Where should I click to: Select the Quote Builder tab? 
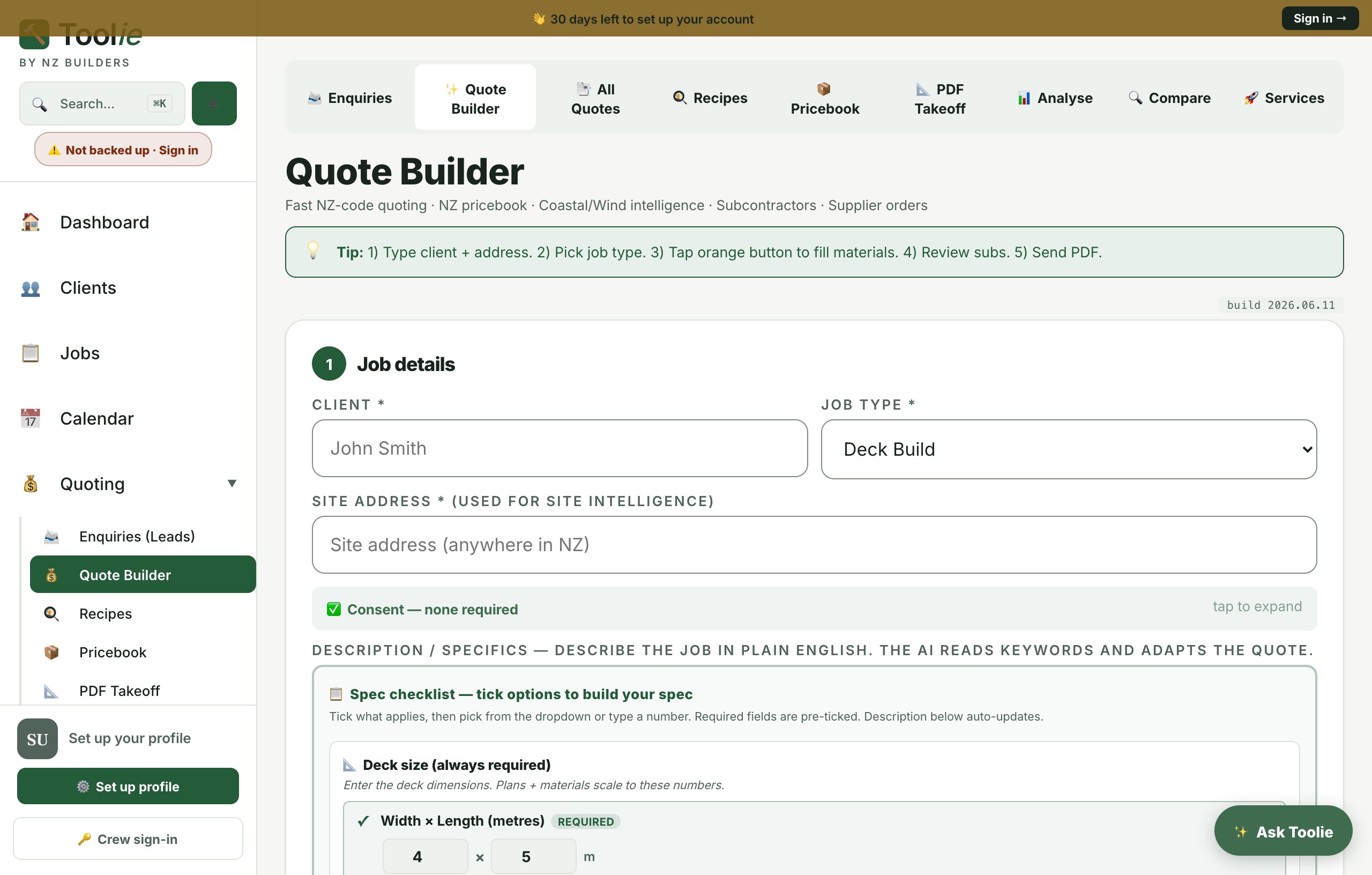pyautogui.click(x=475, y=98)
